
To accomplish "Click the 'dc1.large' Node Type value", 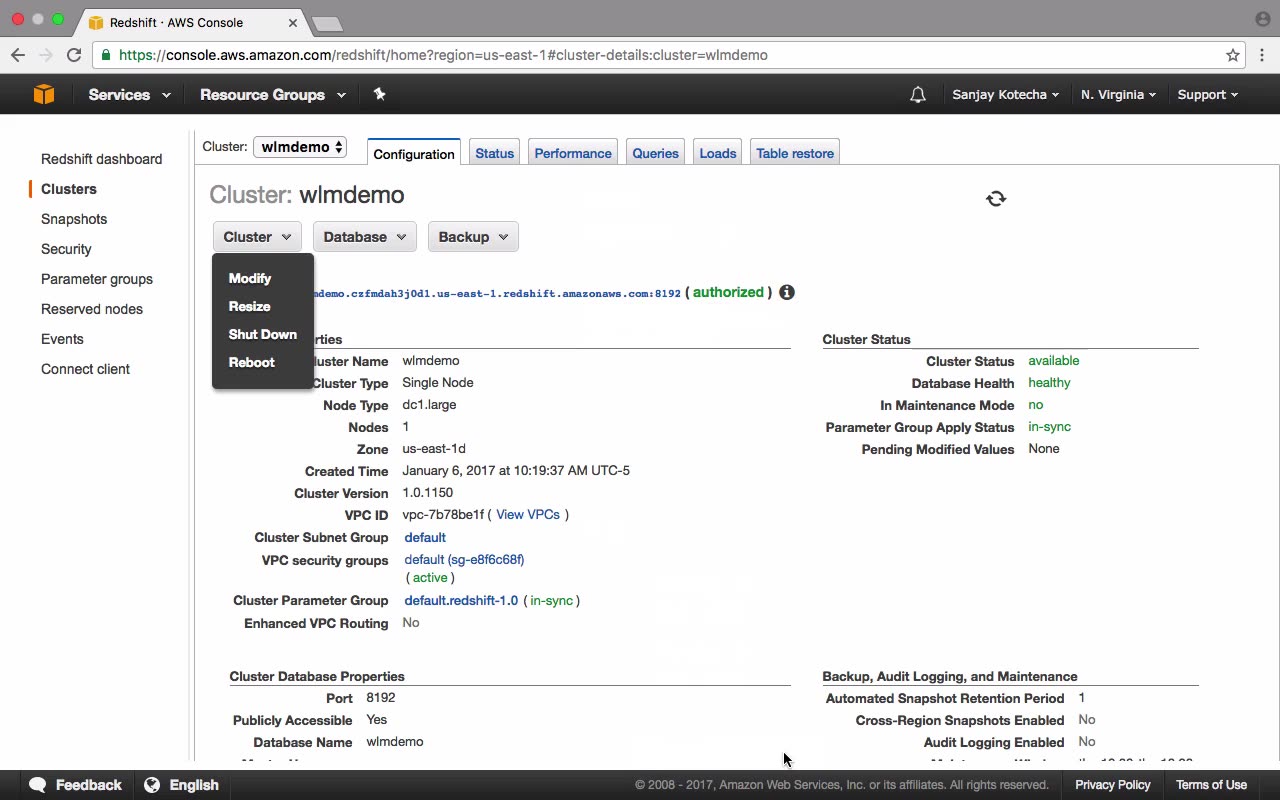I will 429,405.
